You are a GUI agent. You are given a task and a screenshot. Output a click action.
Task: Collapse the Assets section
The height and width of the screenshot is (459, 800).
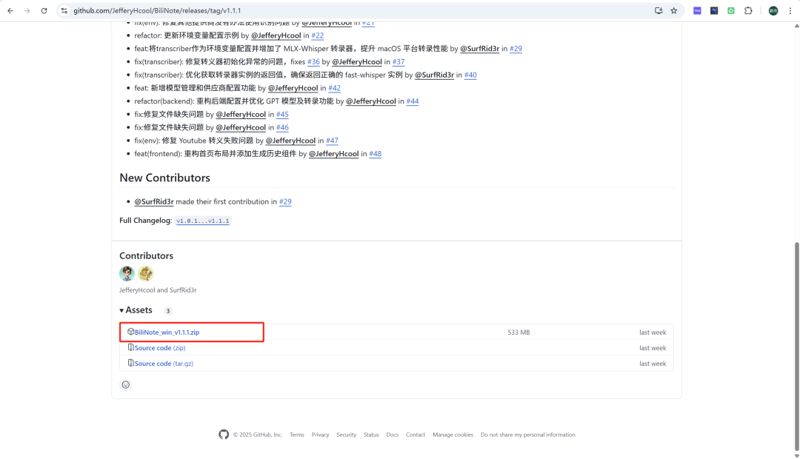136,310
